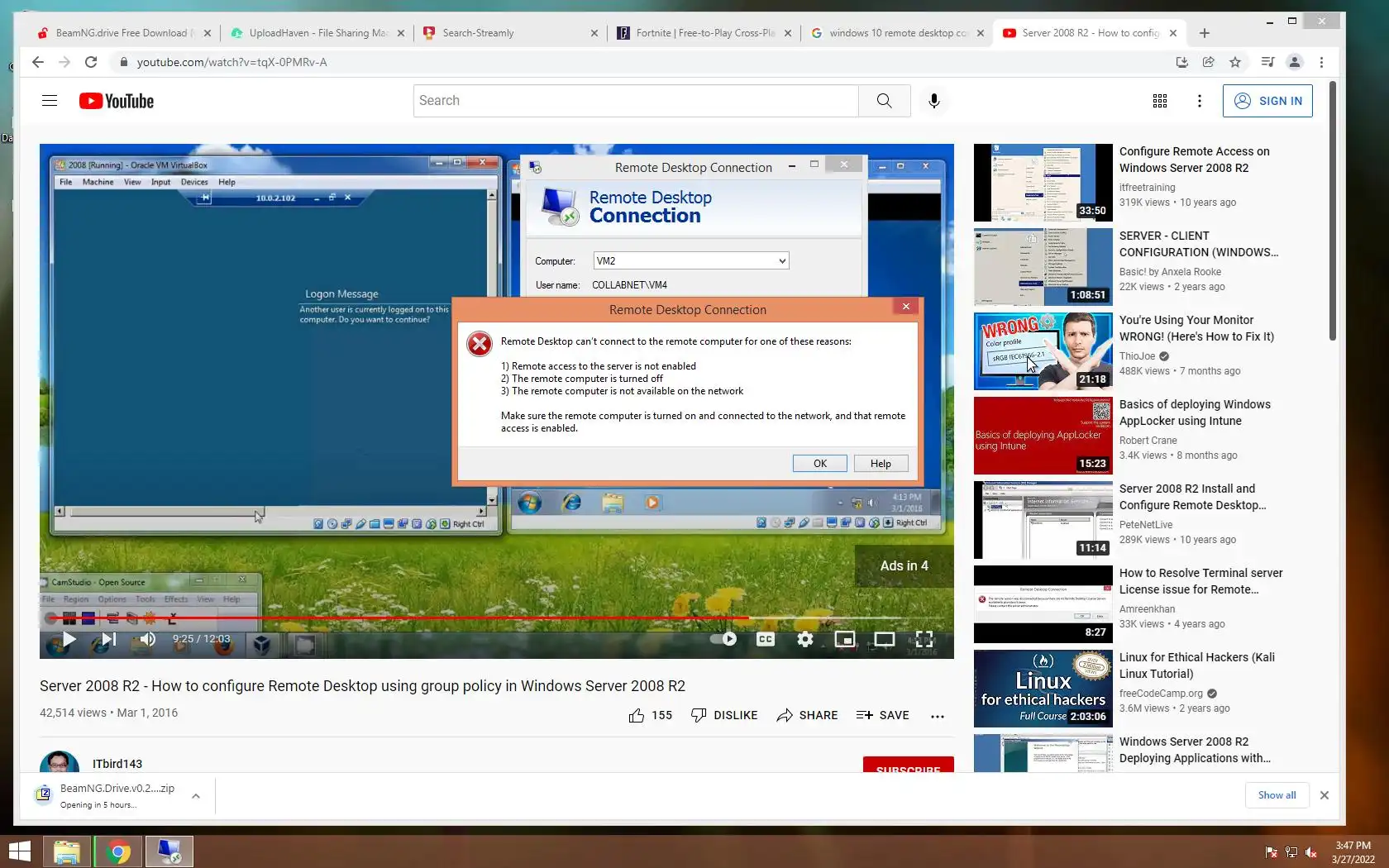Go to the YouTube home logo

(x=117, y=101)
